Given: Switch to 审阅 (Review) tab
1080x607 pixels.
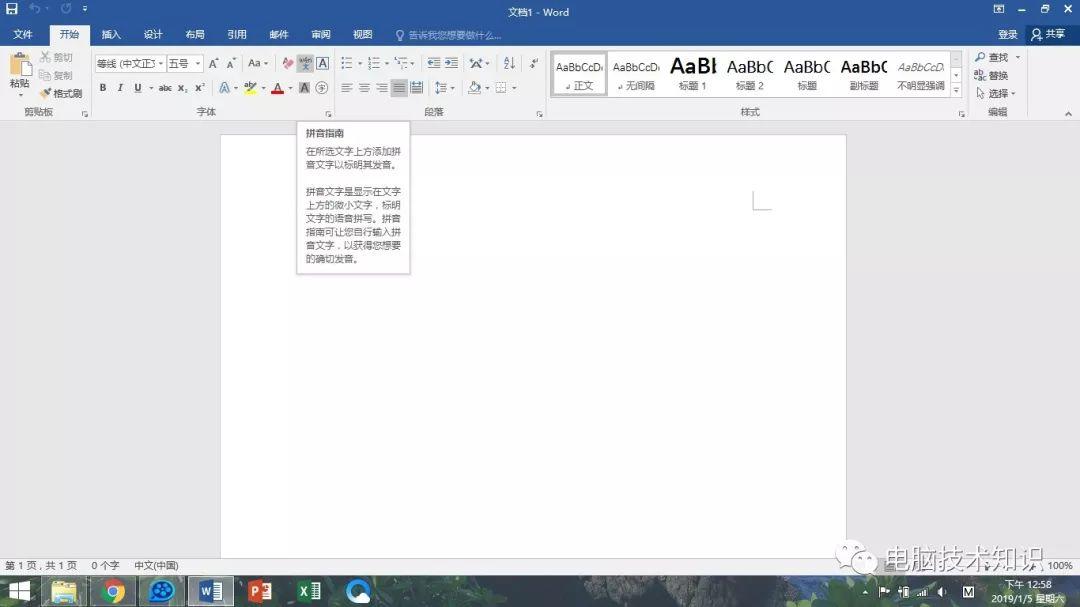Looking at the screenshot, I should tap(321, 34).
